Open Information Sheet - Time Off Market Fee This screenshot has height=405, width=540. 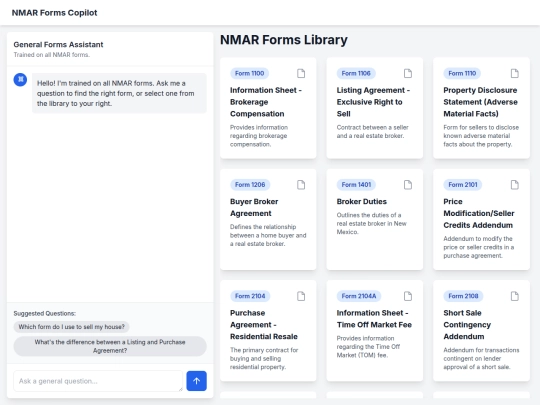point(374,319)
